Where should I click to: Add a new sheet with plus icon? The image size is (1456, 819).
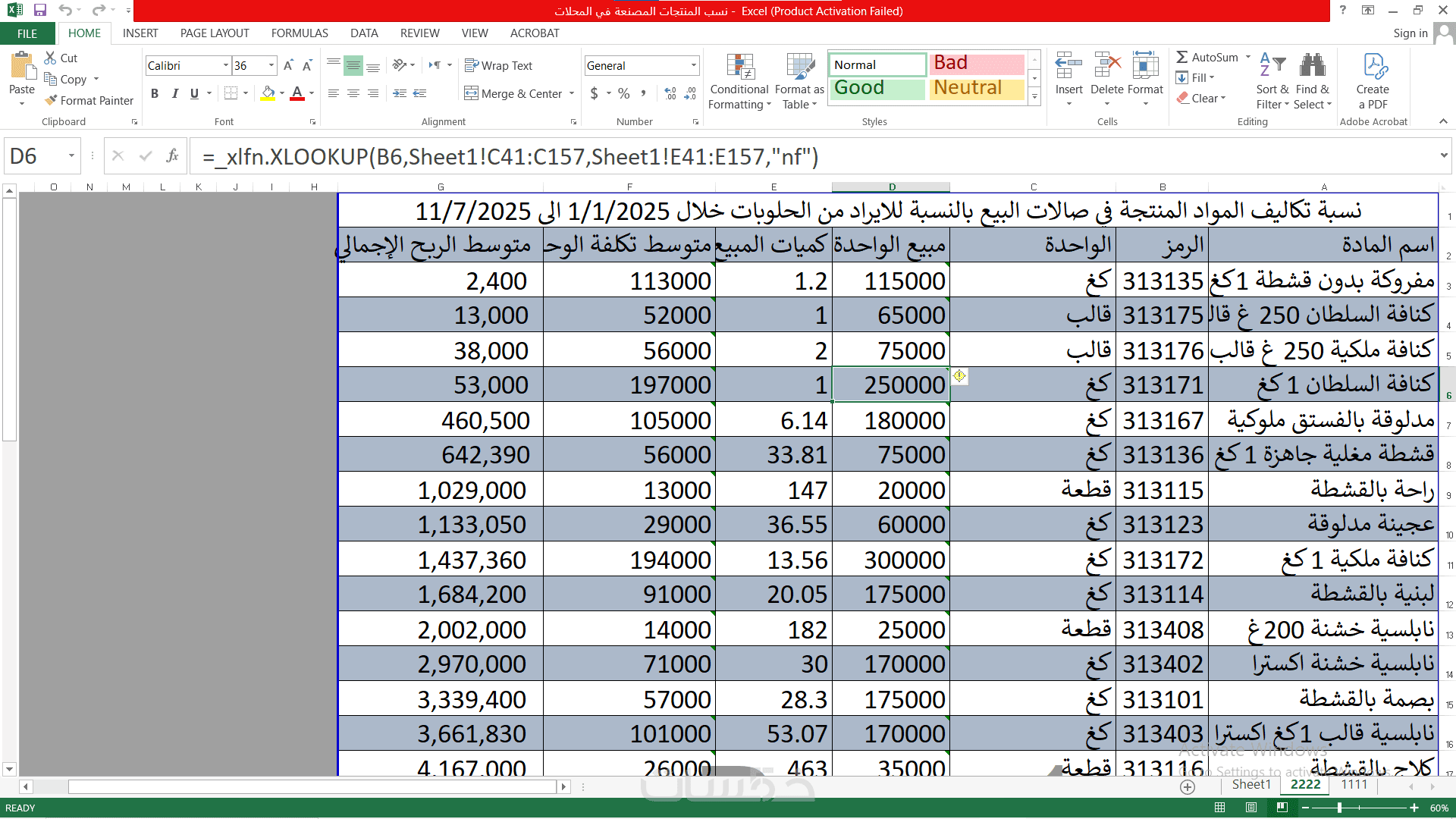tap(1188, 787)
